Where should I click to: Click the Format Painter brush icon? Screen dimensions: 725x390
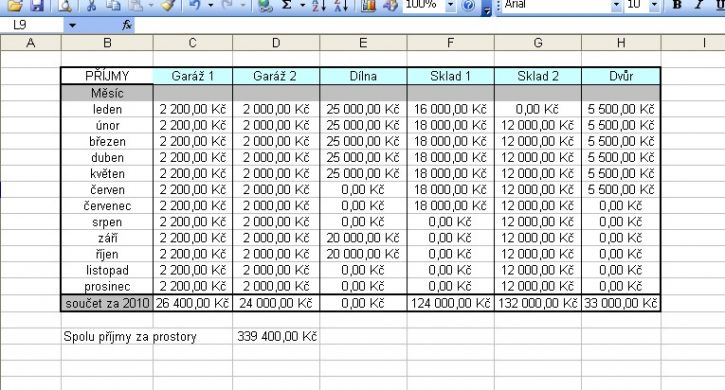tap(168, 5)
